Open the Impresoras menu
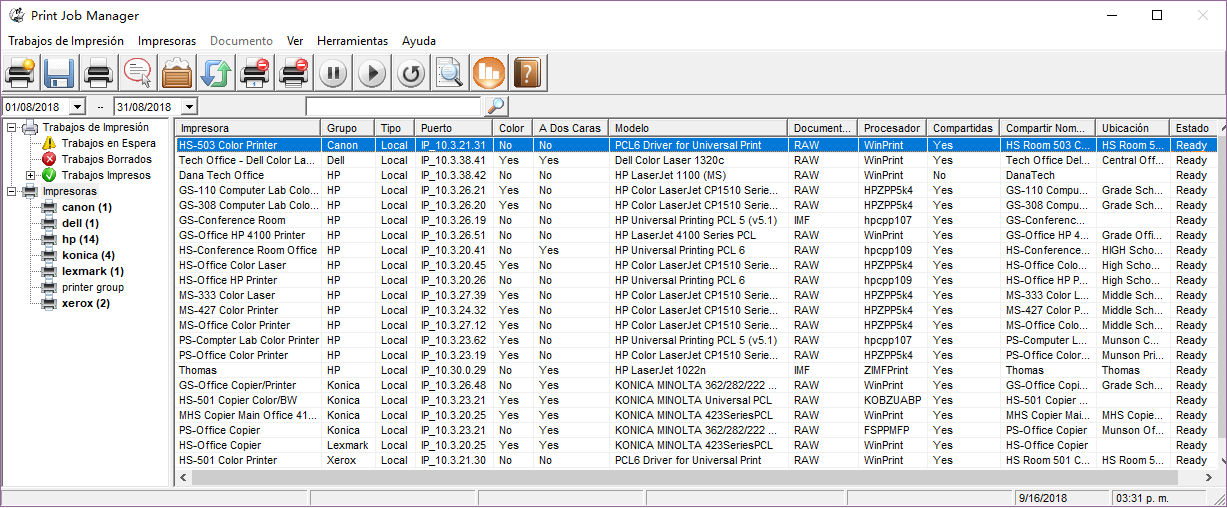This screenshot has height=508, width=1227. coord(167,41)
